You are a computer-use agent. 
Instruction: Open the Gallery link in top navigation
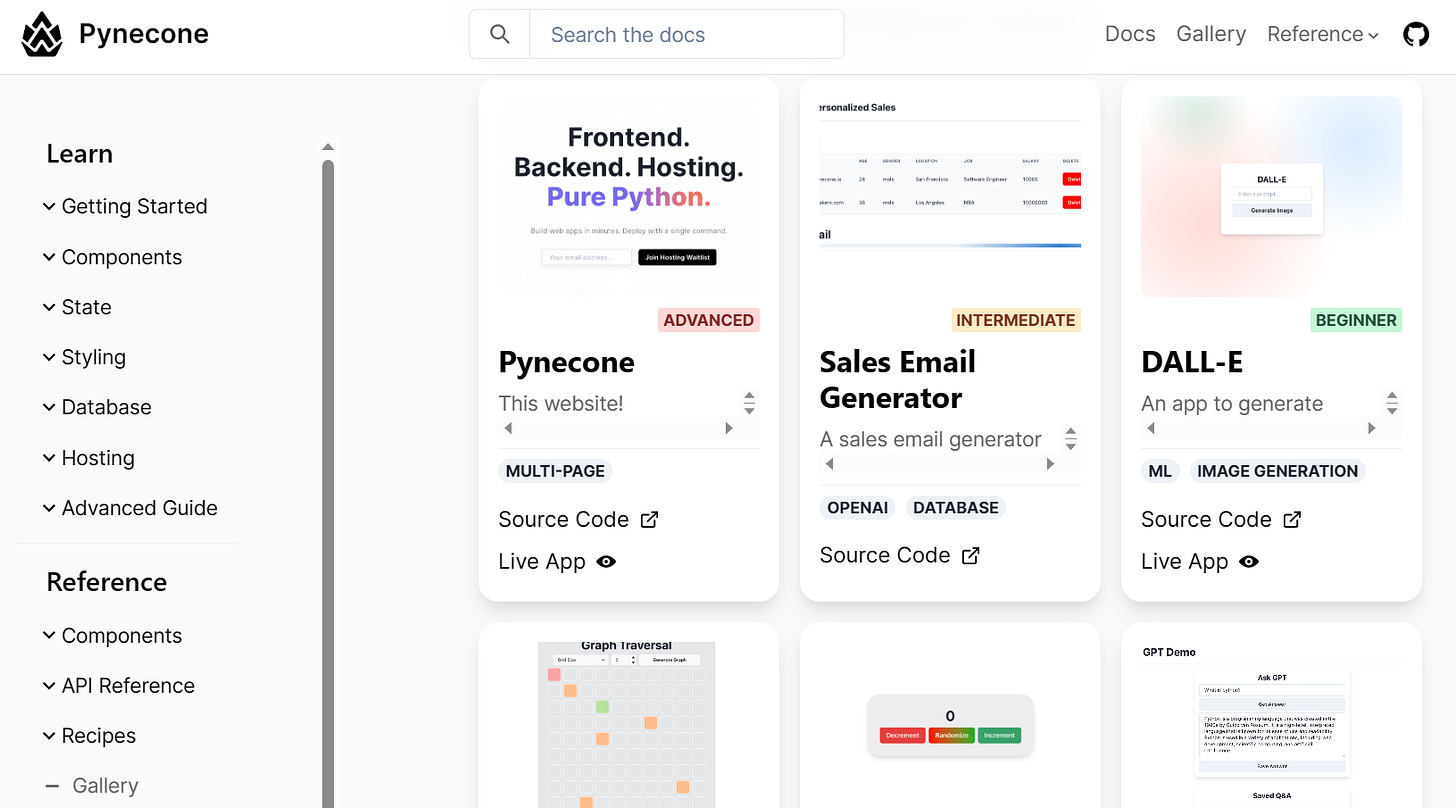coord(1211,34)
